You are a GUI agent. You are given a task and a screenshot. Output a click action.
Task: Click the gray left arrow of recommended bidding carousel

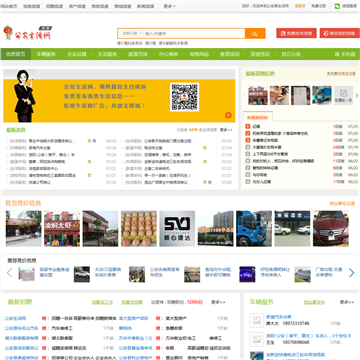(9, 273)
